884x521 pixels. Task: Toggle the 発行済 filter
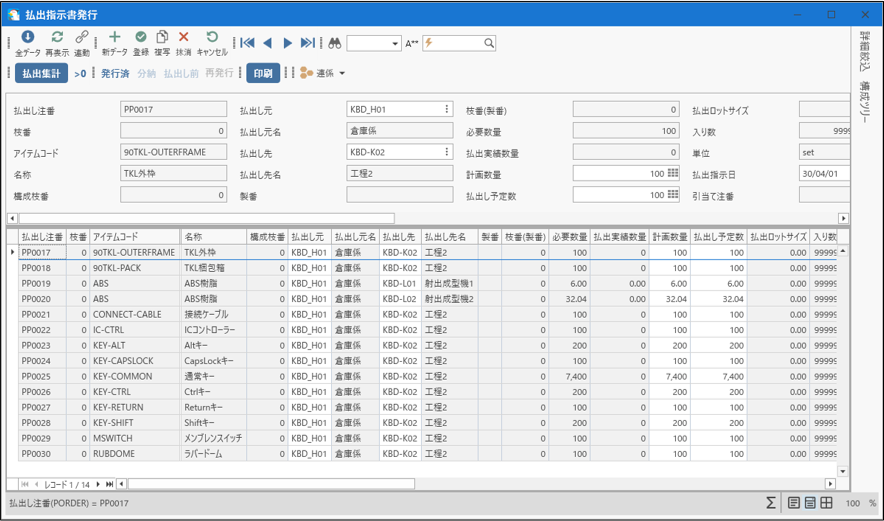(115, 73)
